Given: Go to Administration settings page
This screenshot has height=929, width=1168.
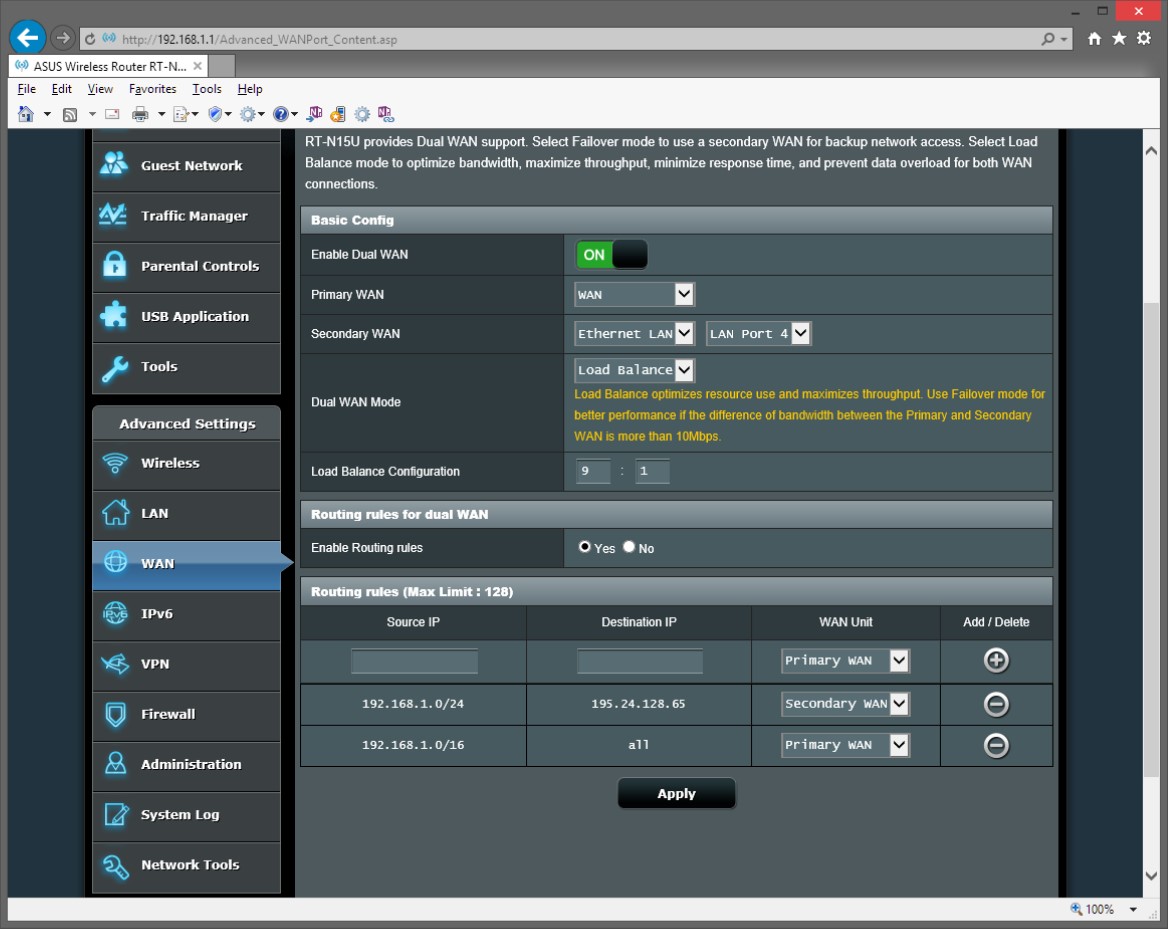Looking at the screenshot, I should [x=190, y=764].
